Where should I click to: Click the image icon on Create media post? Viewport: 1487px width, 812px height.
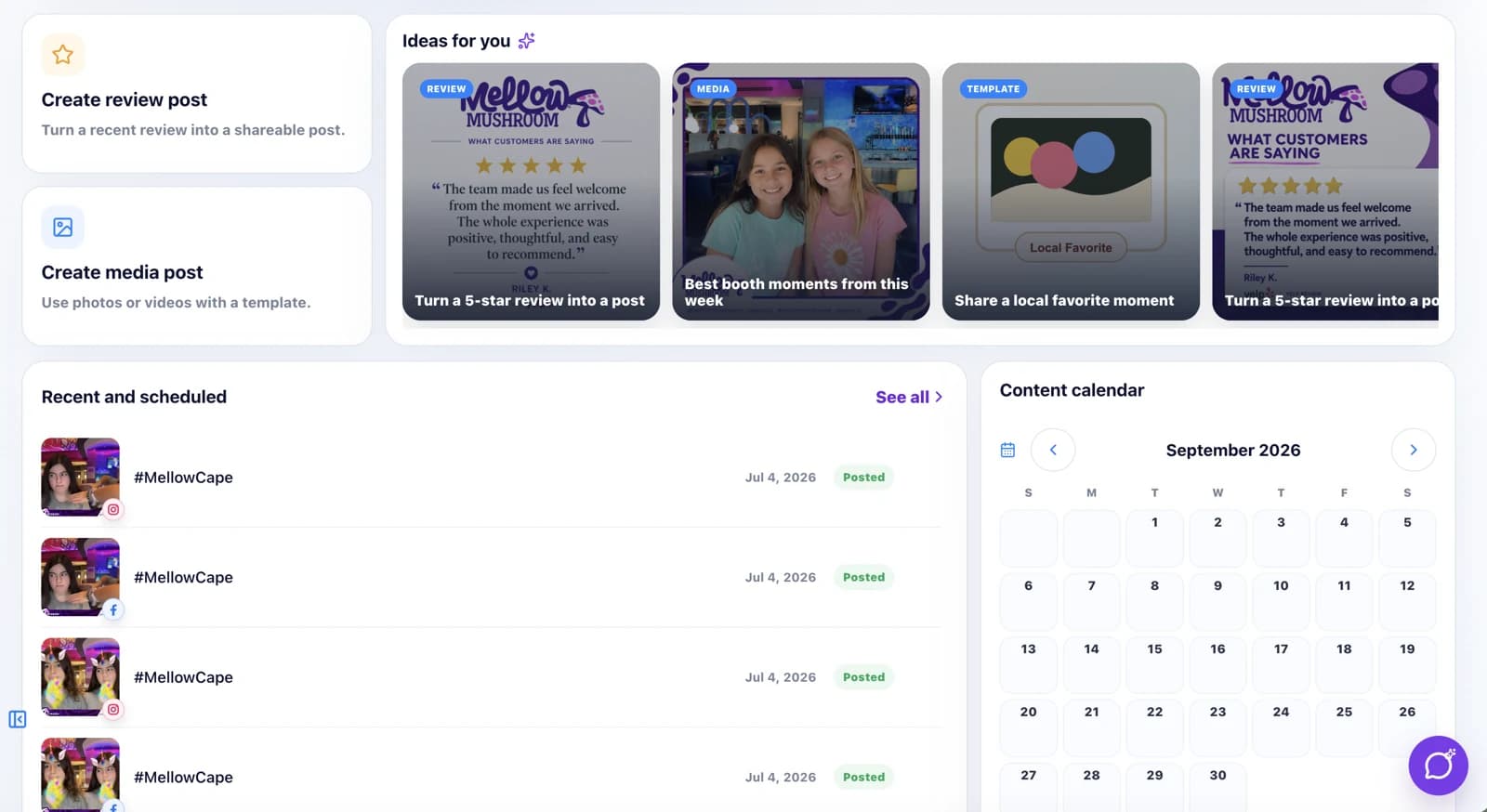[x=63, y=227]
